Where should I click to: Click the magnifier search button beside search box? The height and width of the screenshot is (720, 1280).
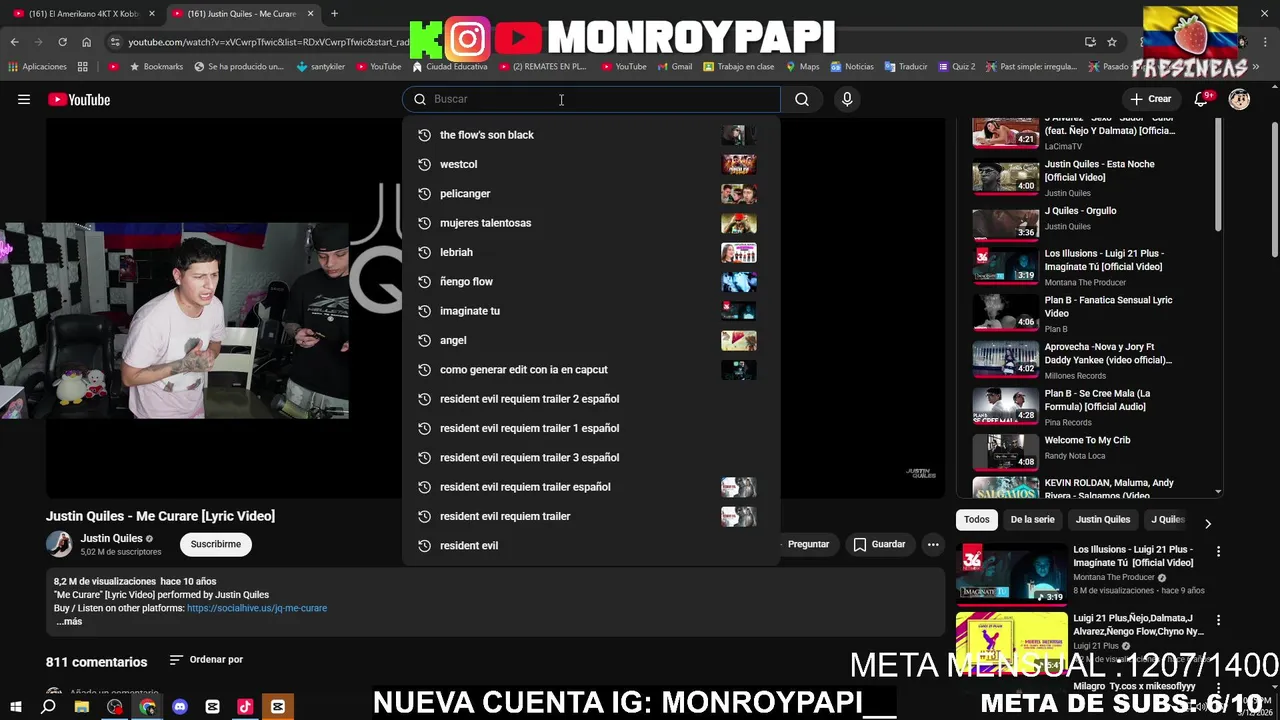(x=802, y=99)
